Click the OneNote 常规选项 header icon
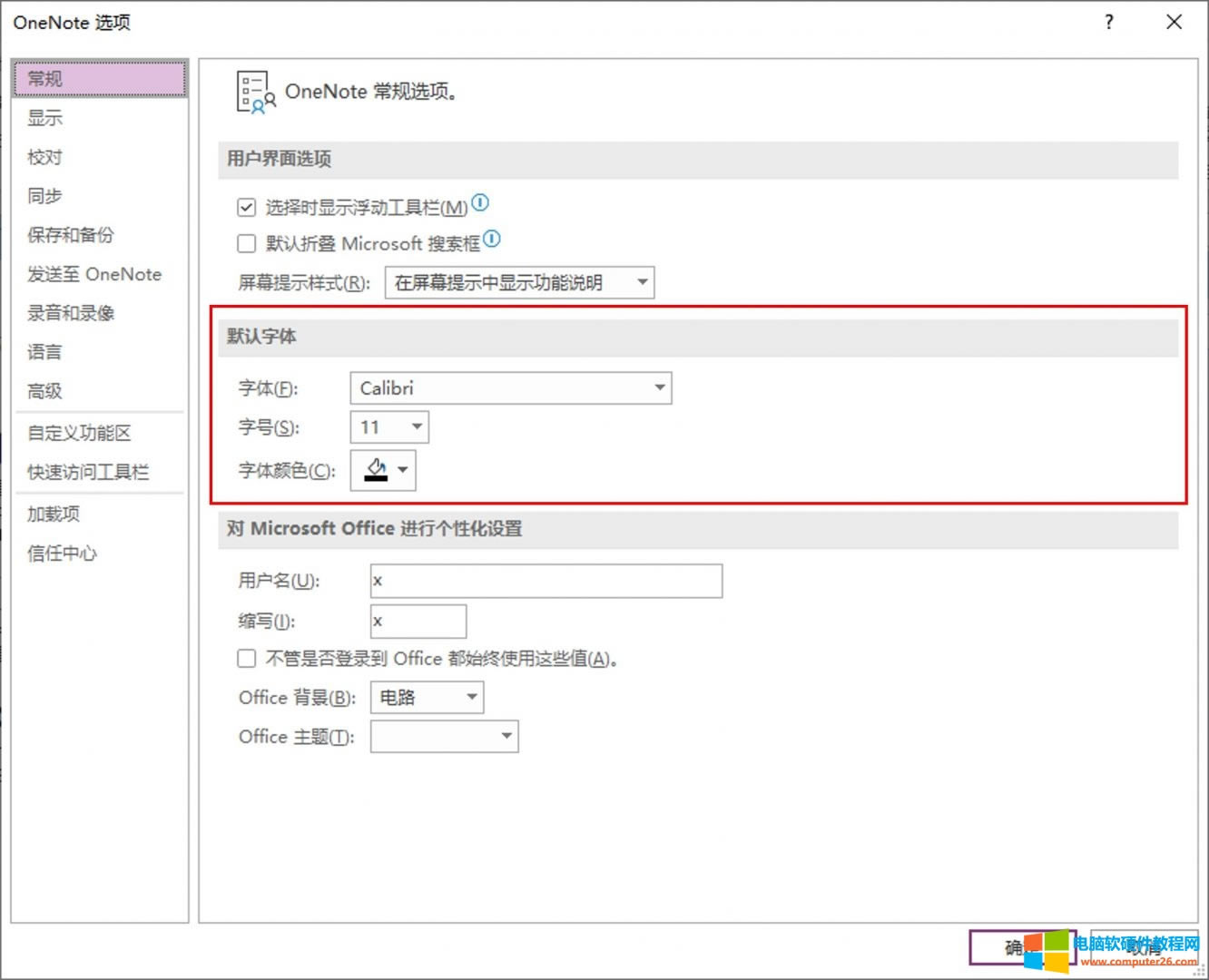1209x980 pixels. (x=255, y=93)
